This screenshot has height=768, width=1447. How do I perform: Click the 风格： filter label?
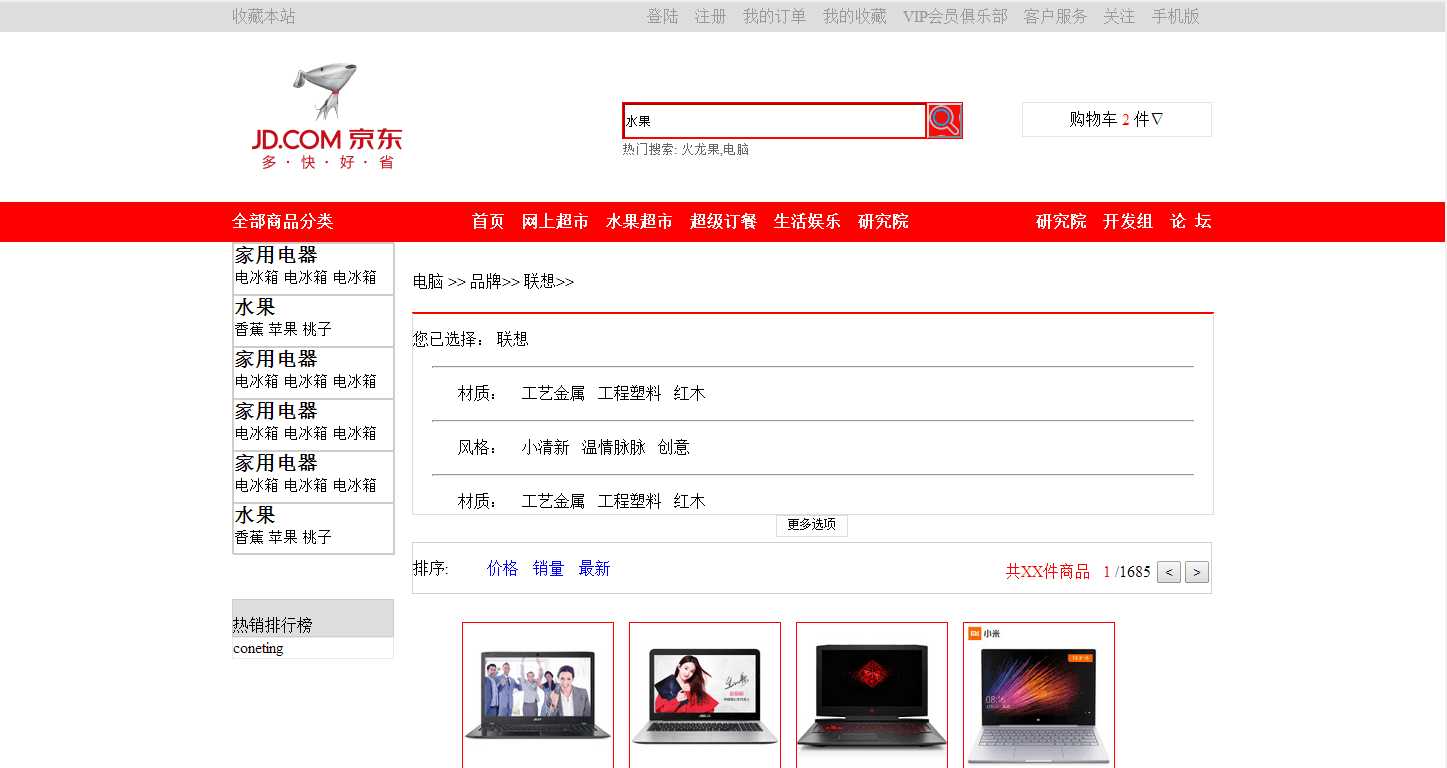click(x=479, y=447)
